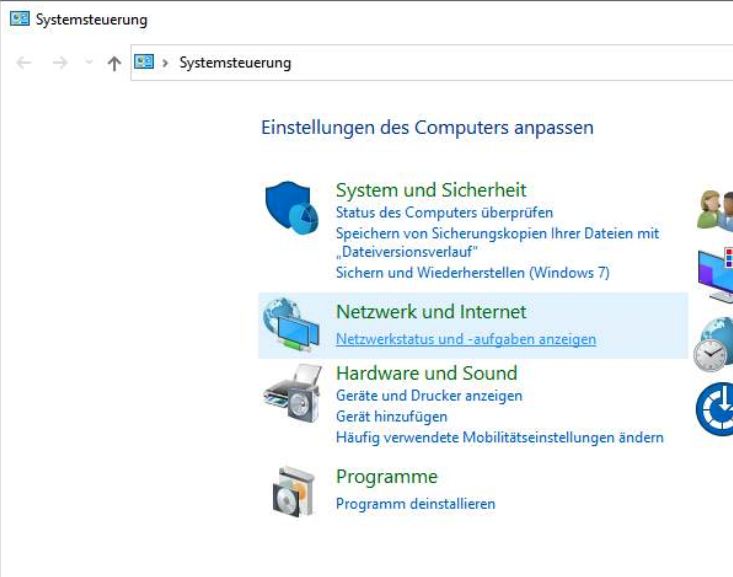Click the Programme disc box icon
Viewport: 733px width, 577px height.
[x=293, y=491]
